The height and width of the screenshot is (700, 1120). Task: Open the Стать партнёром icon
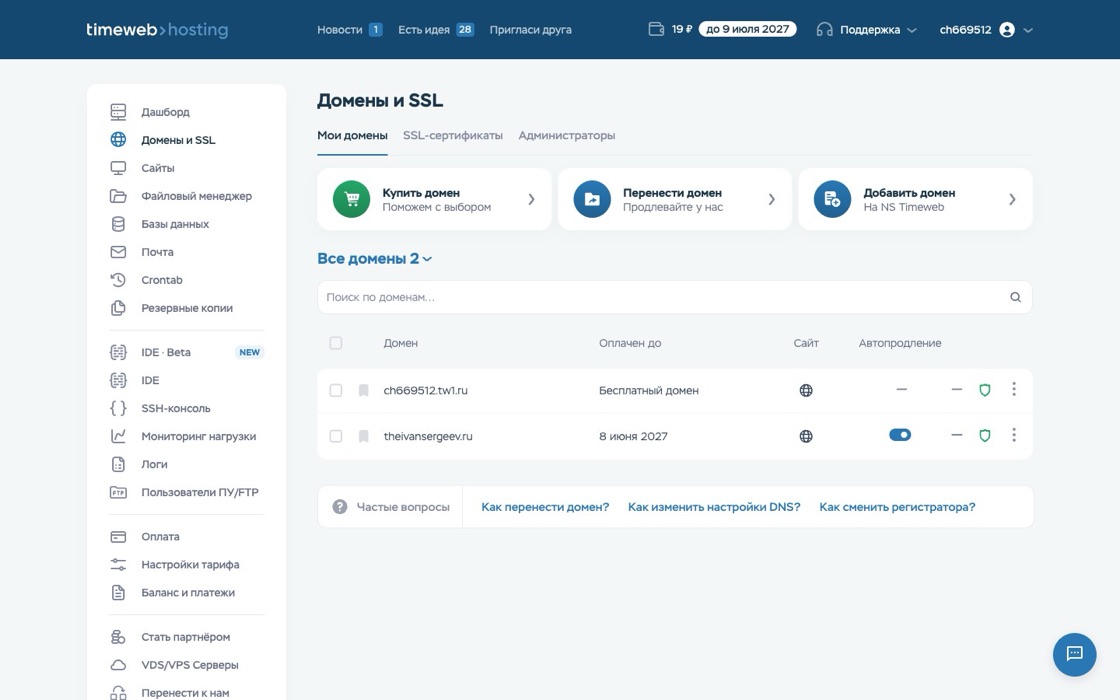[118, 636]
